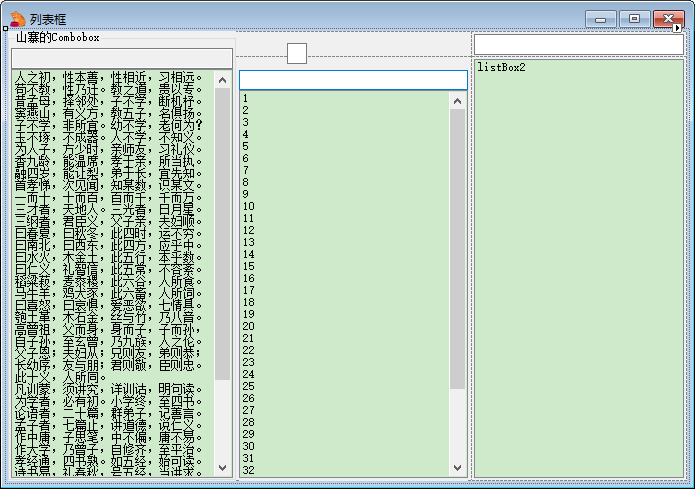Choose the row starting with 融四岁
Image resolution: width=695 pixels, height=489 pixels.
tap(113, 173)
